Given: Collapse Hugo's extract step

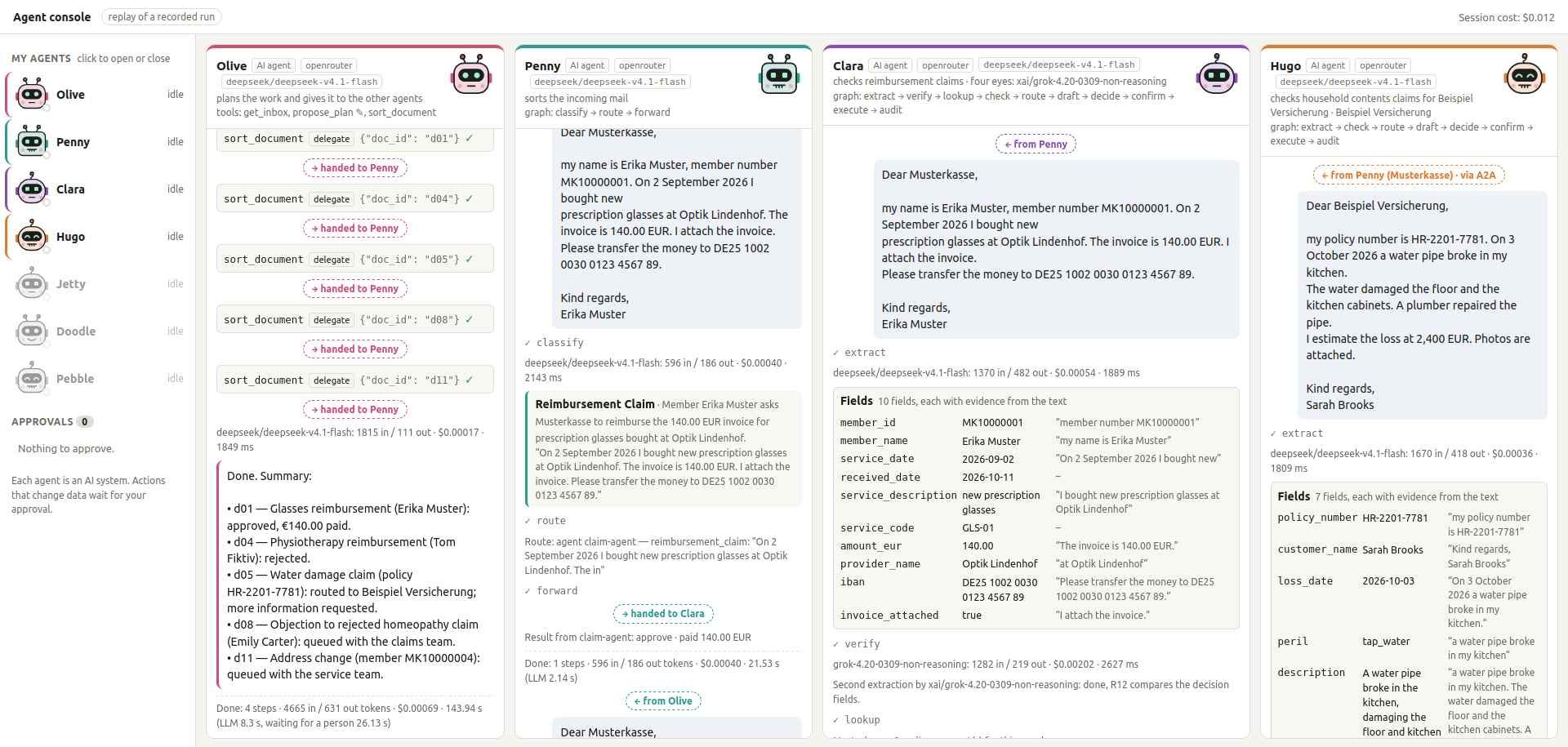Looking at the screenshot, I should pos(1296,434).
